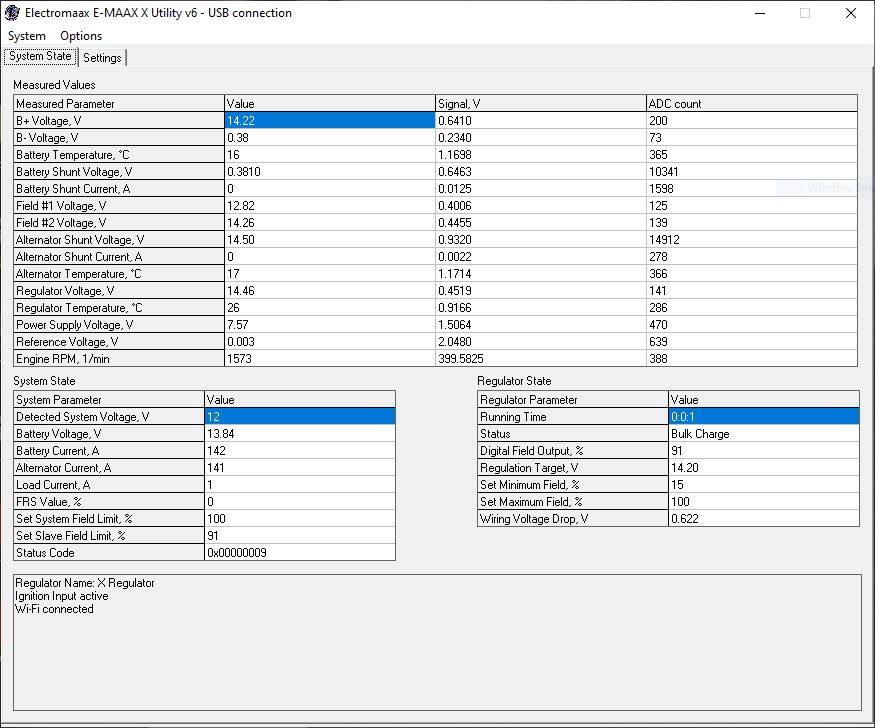This screenshot has width=875, height=728.
Task: Maximize the E-MAAX Utility window
Action: click(x=804, y=13)
